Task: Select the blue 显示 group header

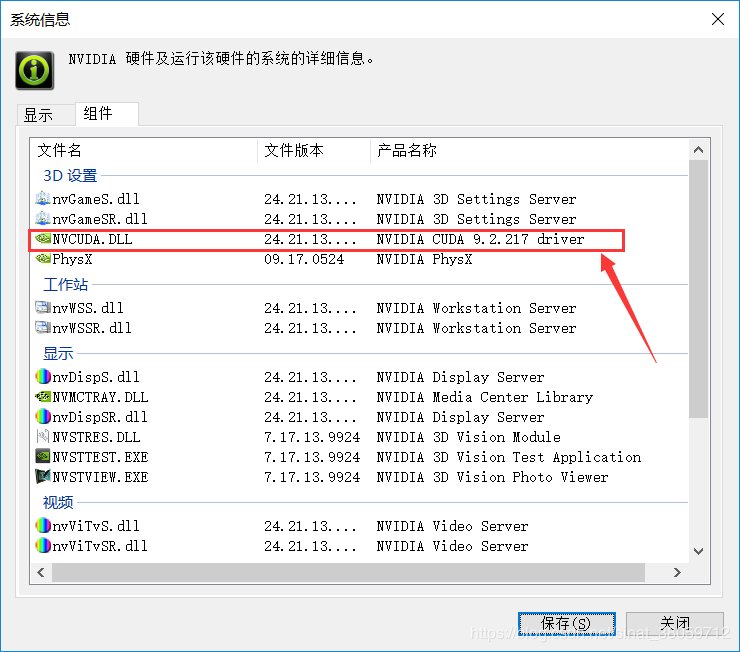Action: click(58, 353)
